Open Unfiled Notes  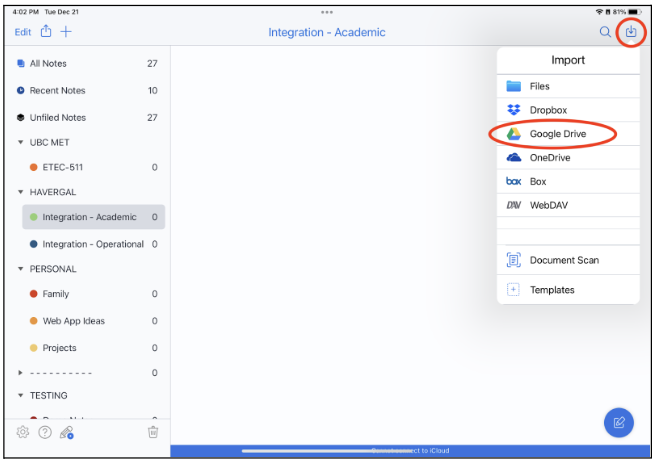click(x=87, y=118)
